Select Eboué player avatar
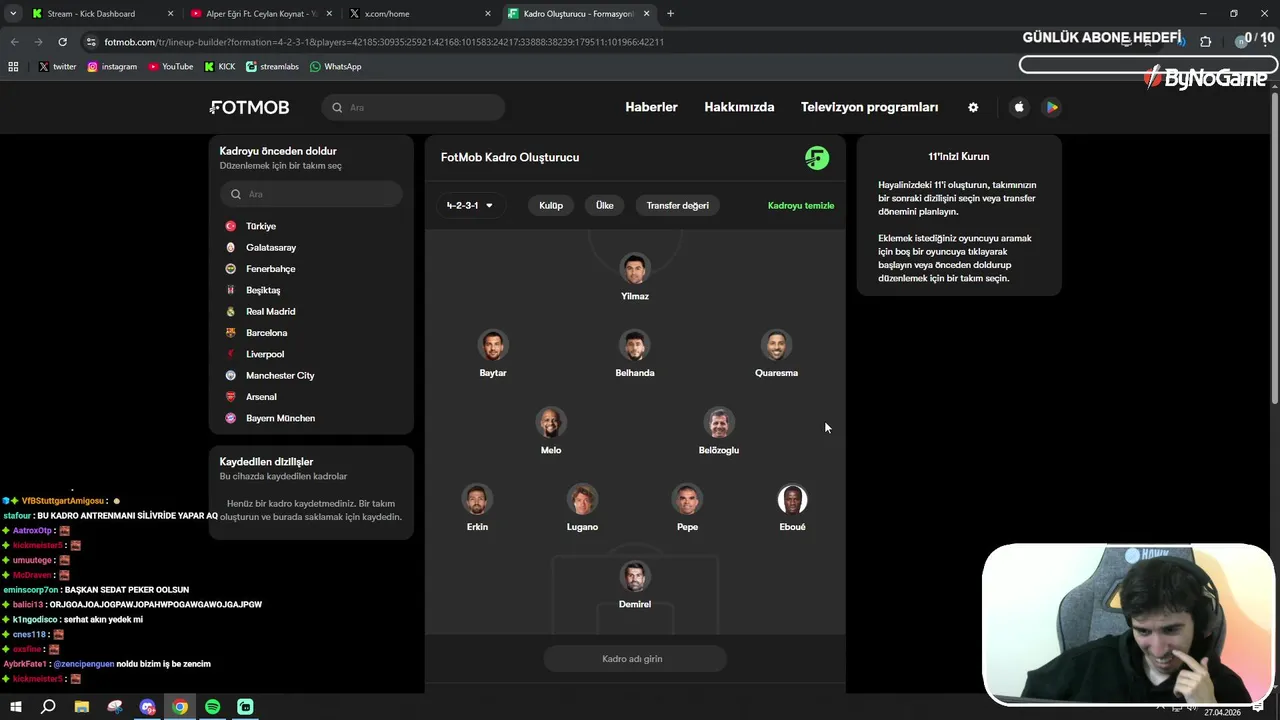Viewport: 1280px width, 720px height. [792, 499]
